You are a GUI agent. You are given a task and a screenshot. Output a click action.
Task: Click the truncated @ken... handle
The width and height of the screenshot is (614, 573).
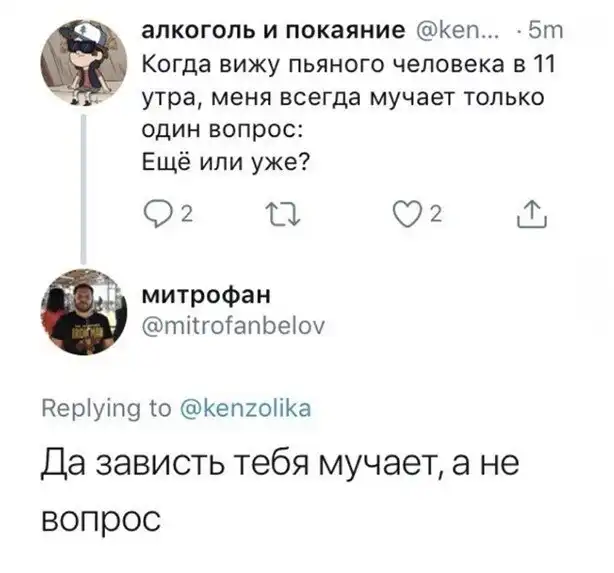pyautogui.click(x=452, y=33)
